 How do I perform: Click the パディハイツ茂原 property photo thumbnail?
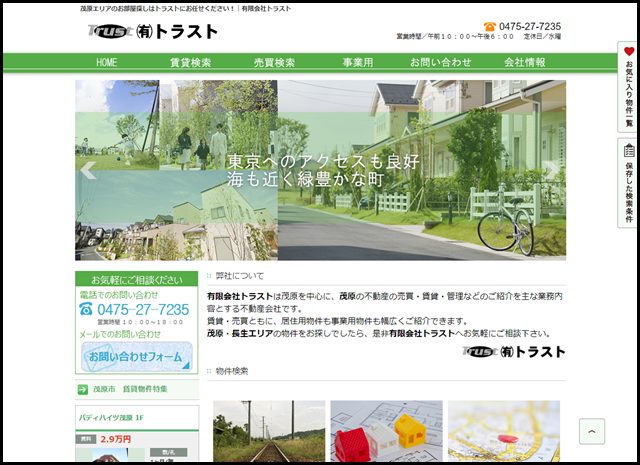point(110,455)
